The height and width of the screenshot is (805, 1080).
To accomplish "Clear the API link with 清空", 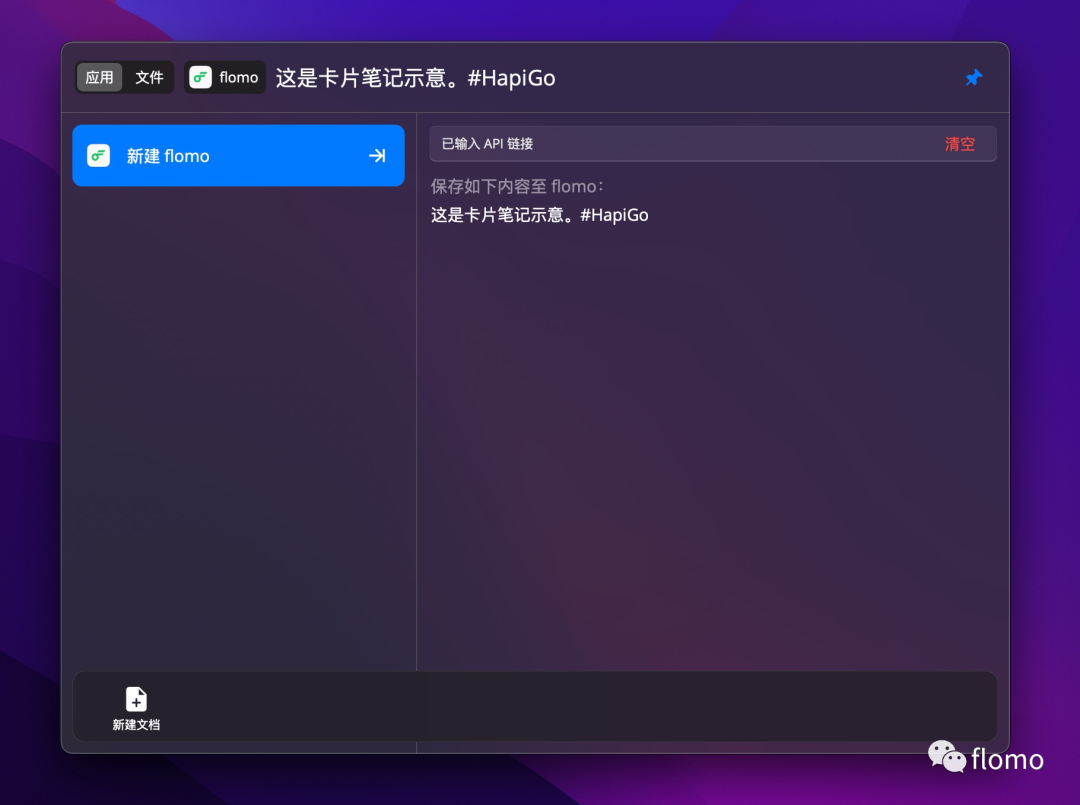I will point(959,144).
